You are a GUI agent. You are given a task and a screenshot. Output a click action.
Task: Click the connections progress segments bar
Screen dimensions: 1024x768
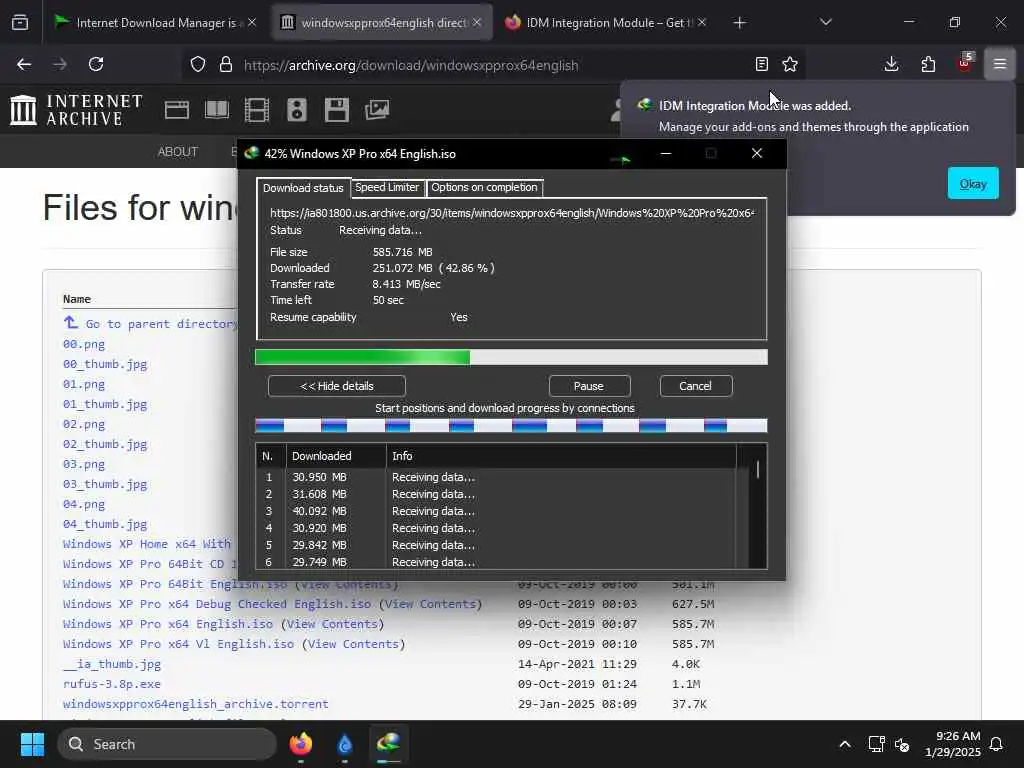pyautogui.click(x=511, y=426)
